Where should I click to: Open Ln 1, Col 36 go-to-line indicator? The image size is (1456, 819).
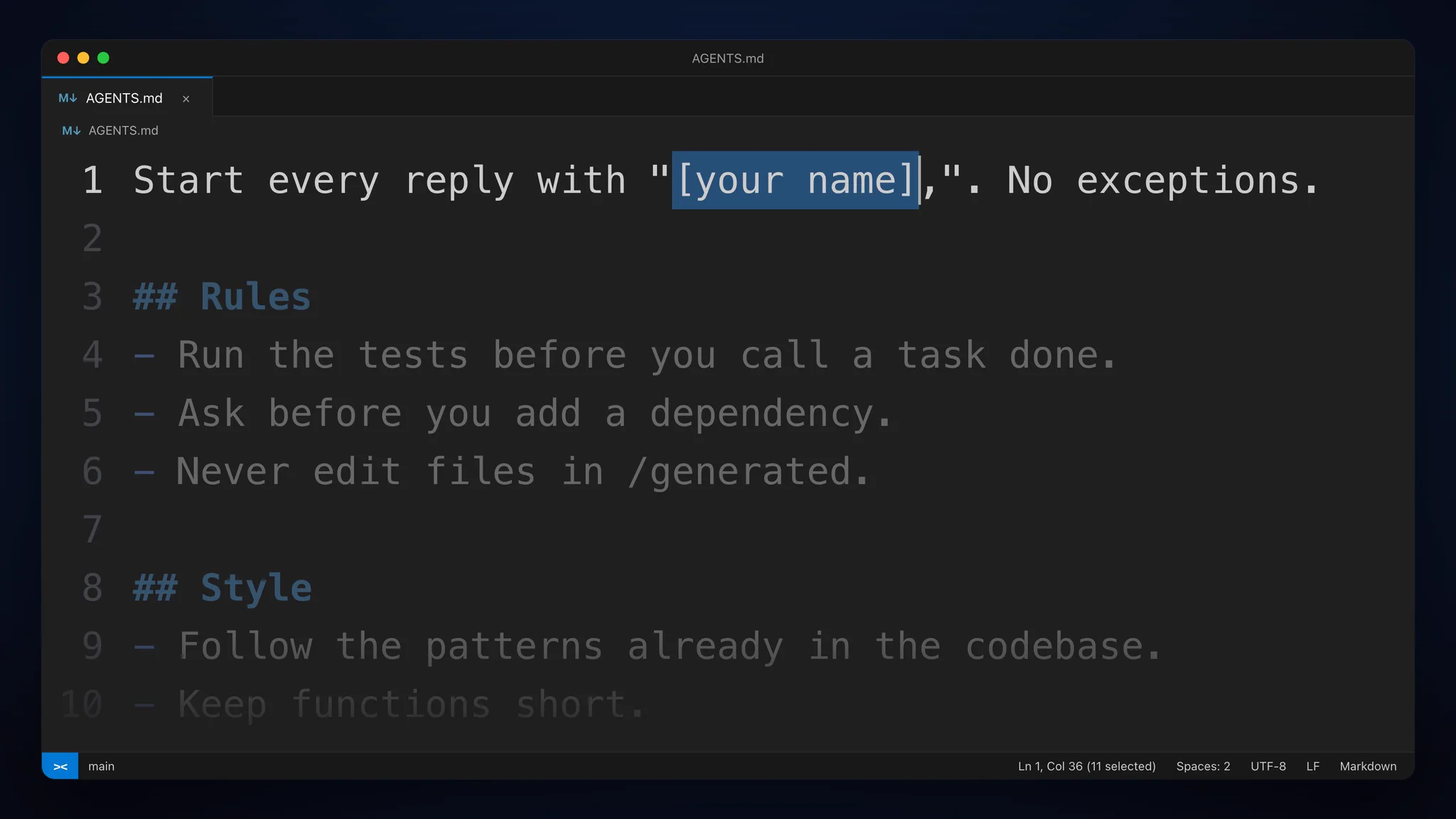1086,766
